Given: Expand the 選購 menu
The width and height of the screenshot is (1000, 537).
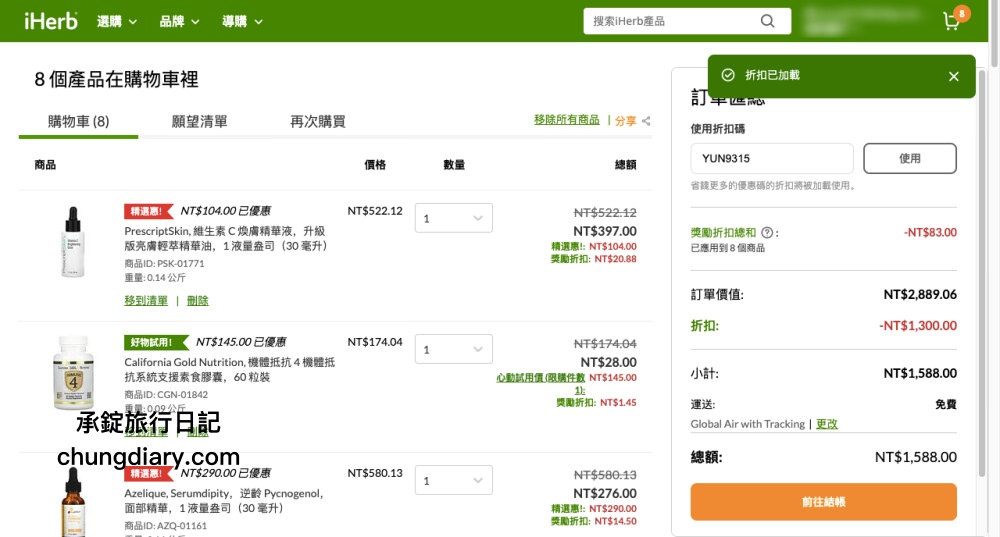Looking at the screenshot, I should (x=117, y=21).
